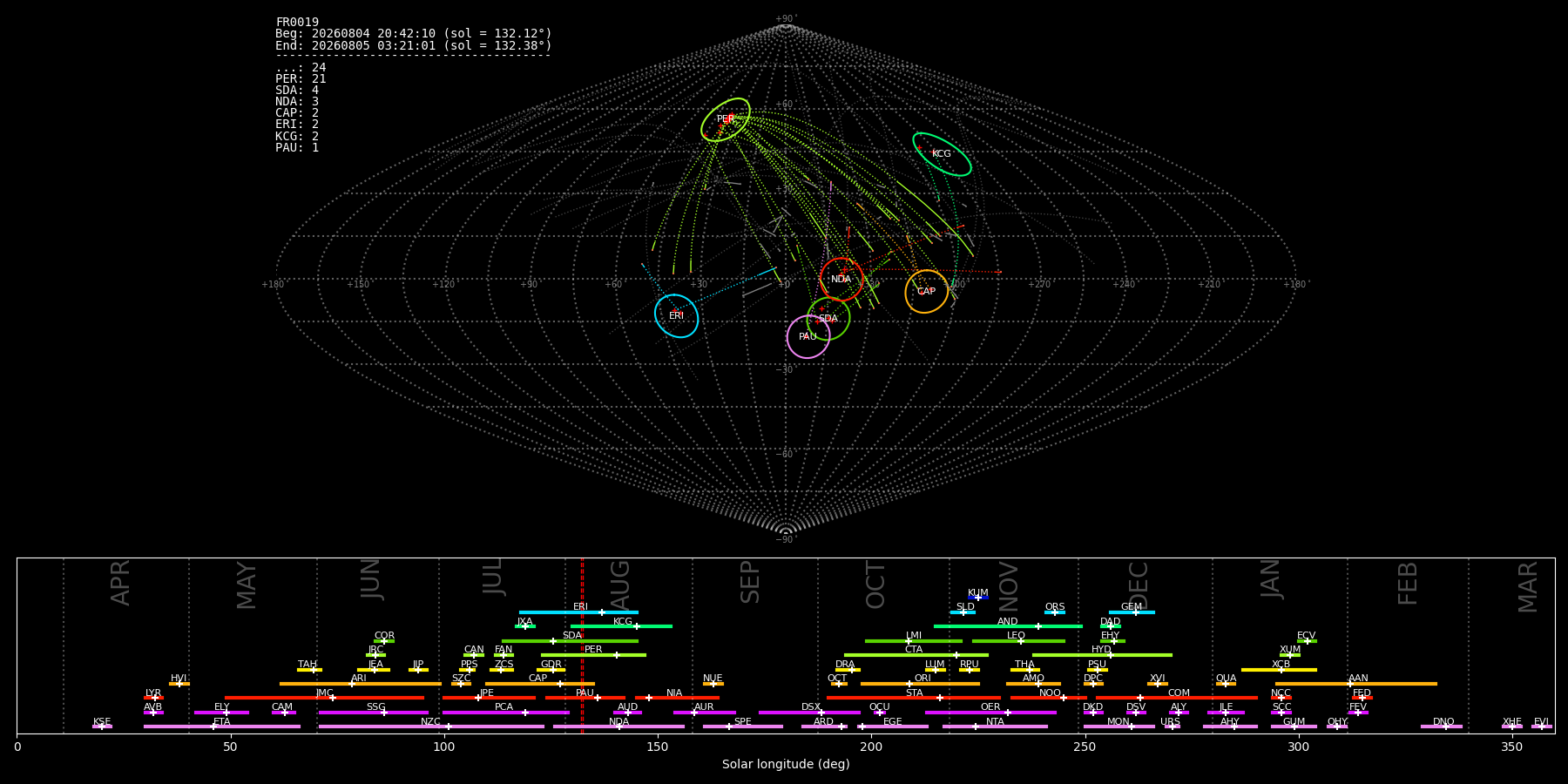Click the dark blue KUM shower marker
The image size is (1568, 784).
click(978, 598)
